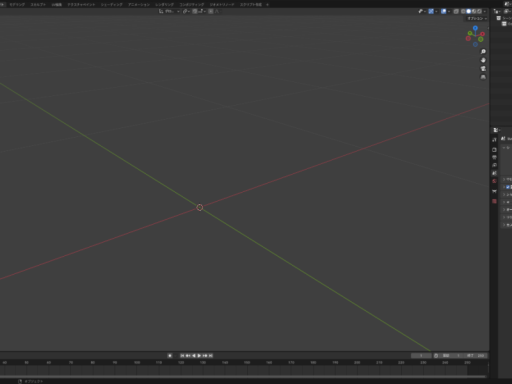
Task: Click frame 100 on timeline ruler
Action: coord(137,362)
